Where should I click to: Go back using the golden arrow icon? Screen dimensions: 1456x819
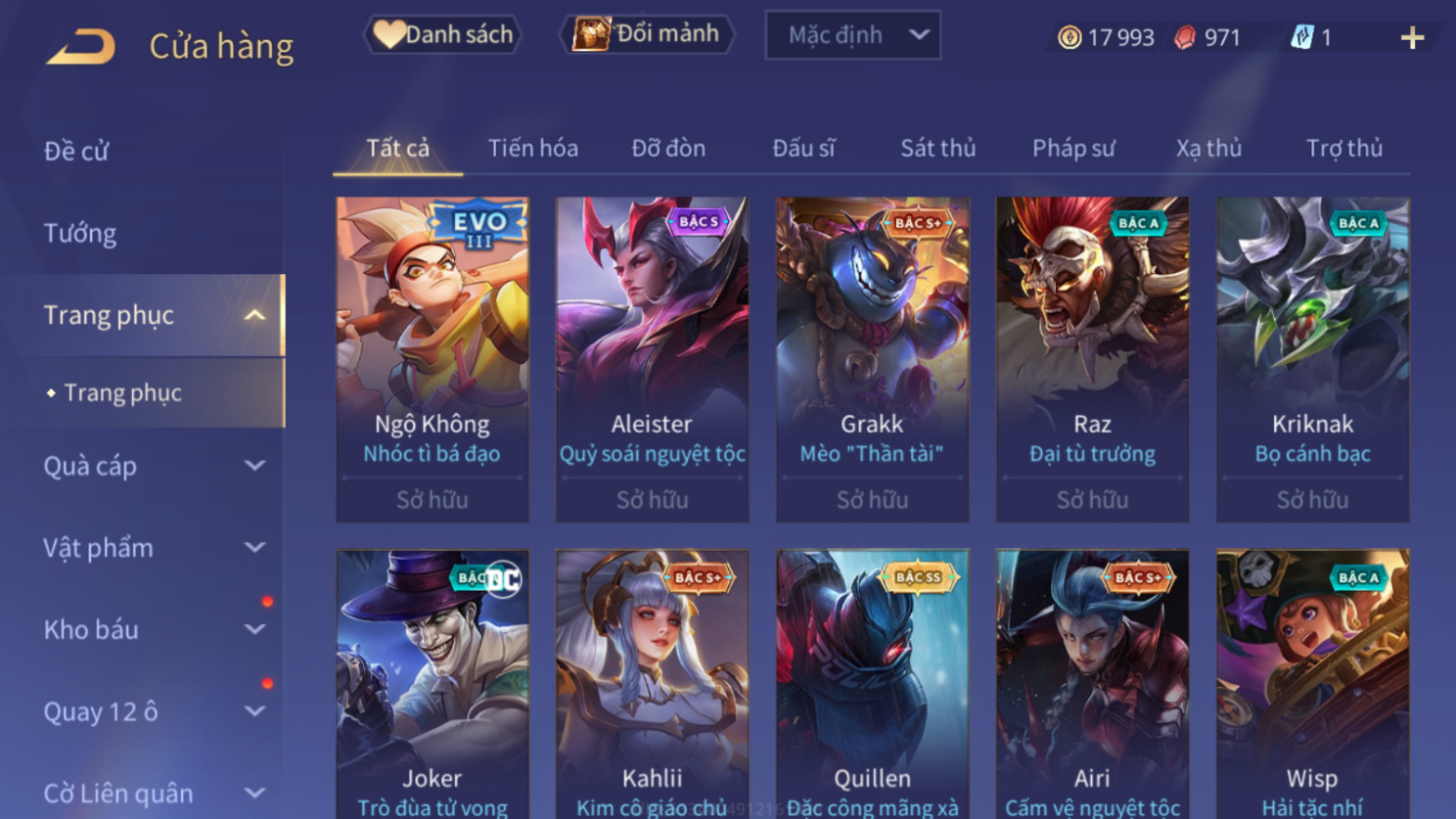tap(80, 46)
